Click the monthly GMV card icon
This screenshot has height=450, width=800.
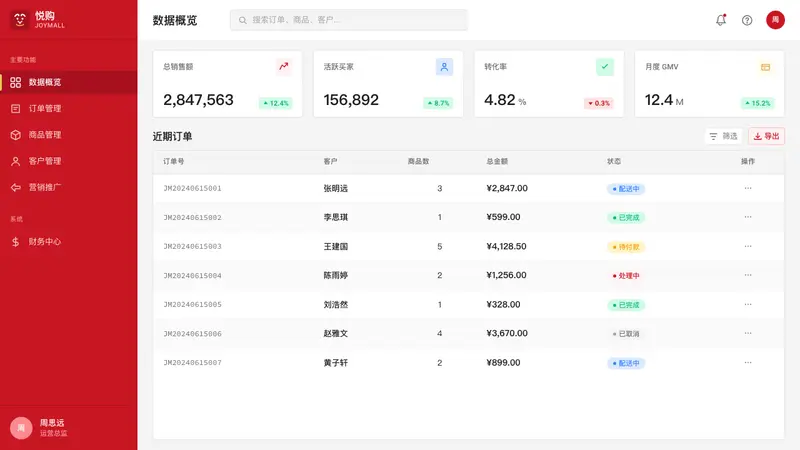coord(765,67)
